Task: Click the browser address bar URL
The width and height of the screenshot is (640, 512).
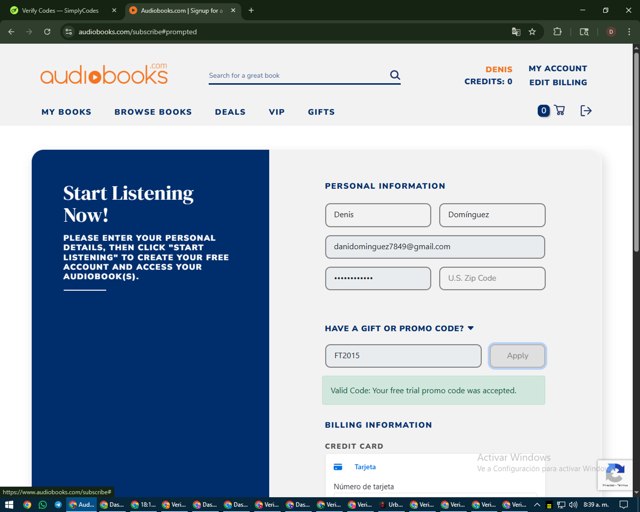Action: (138, 32)
